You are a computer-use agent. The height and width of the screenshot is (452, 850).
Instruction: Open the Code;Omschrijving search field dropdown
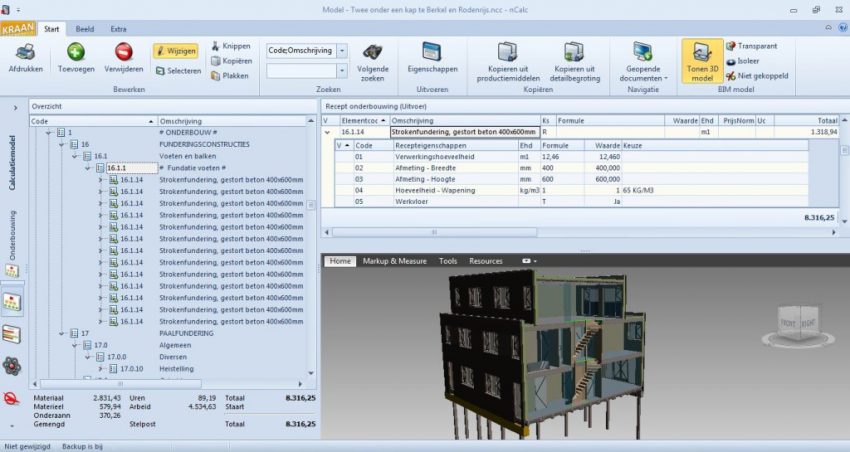point(342,51)
